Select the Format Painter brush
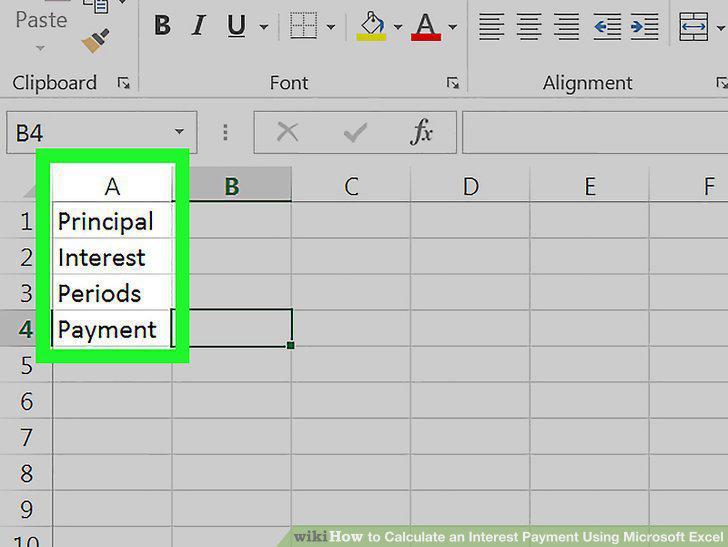Image resolution: width=728 pixels, height=547 pixels. tap(96, 40)
